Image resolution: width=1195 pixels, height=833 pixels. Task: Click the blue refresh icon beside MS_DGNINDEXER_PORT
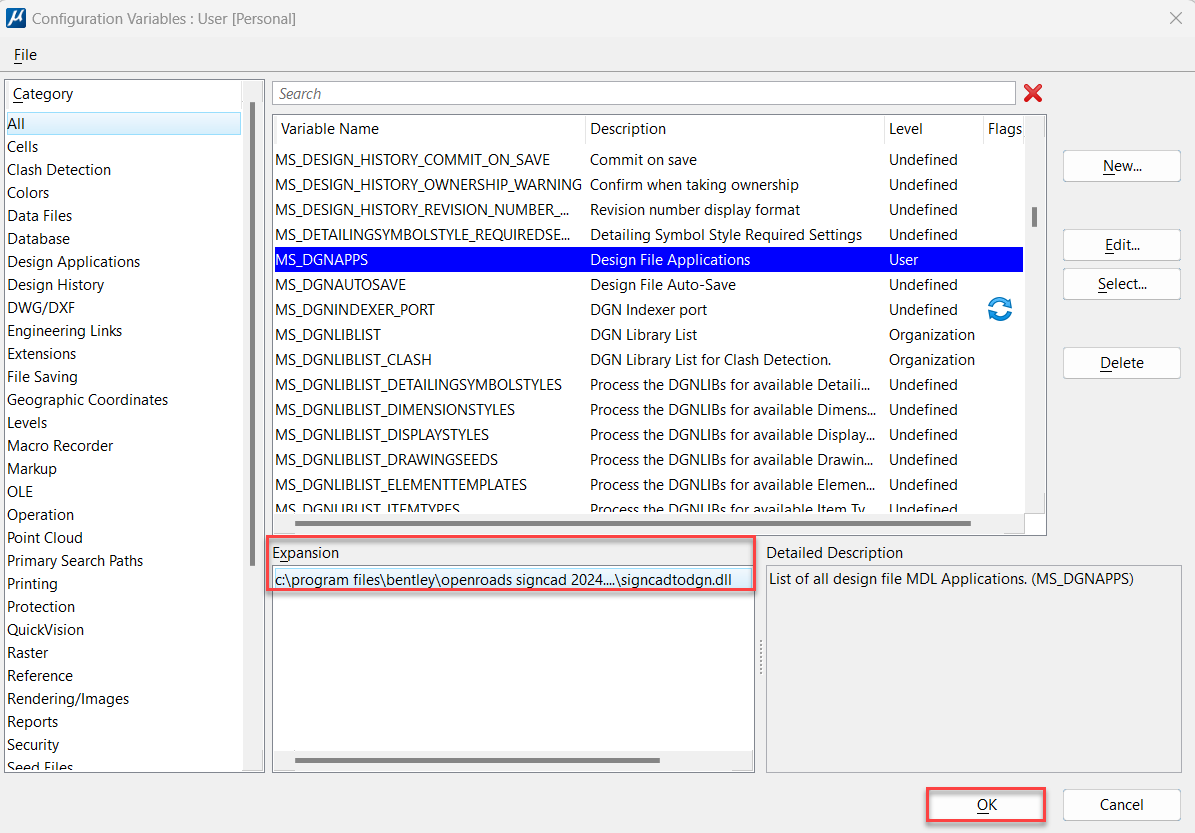pyautogui.click(x=999, y=309)
